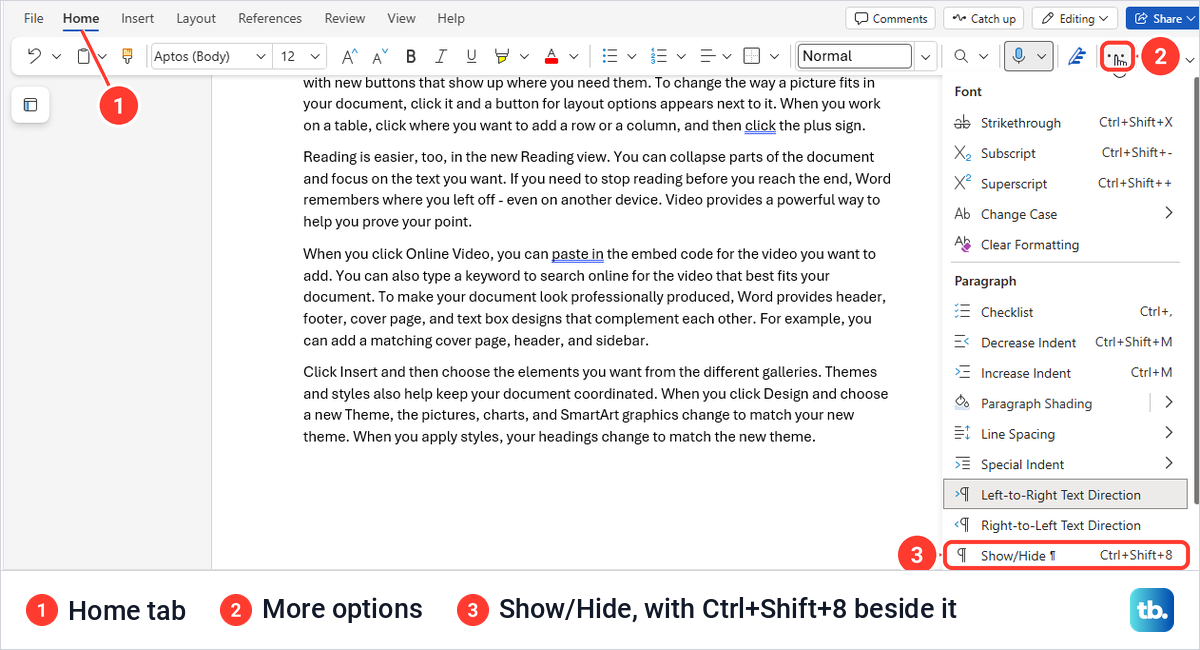Open the Help tab
This screenshot has height=650, width=1200.
tap(451, 18)
